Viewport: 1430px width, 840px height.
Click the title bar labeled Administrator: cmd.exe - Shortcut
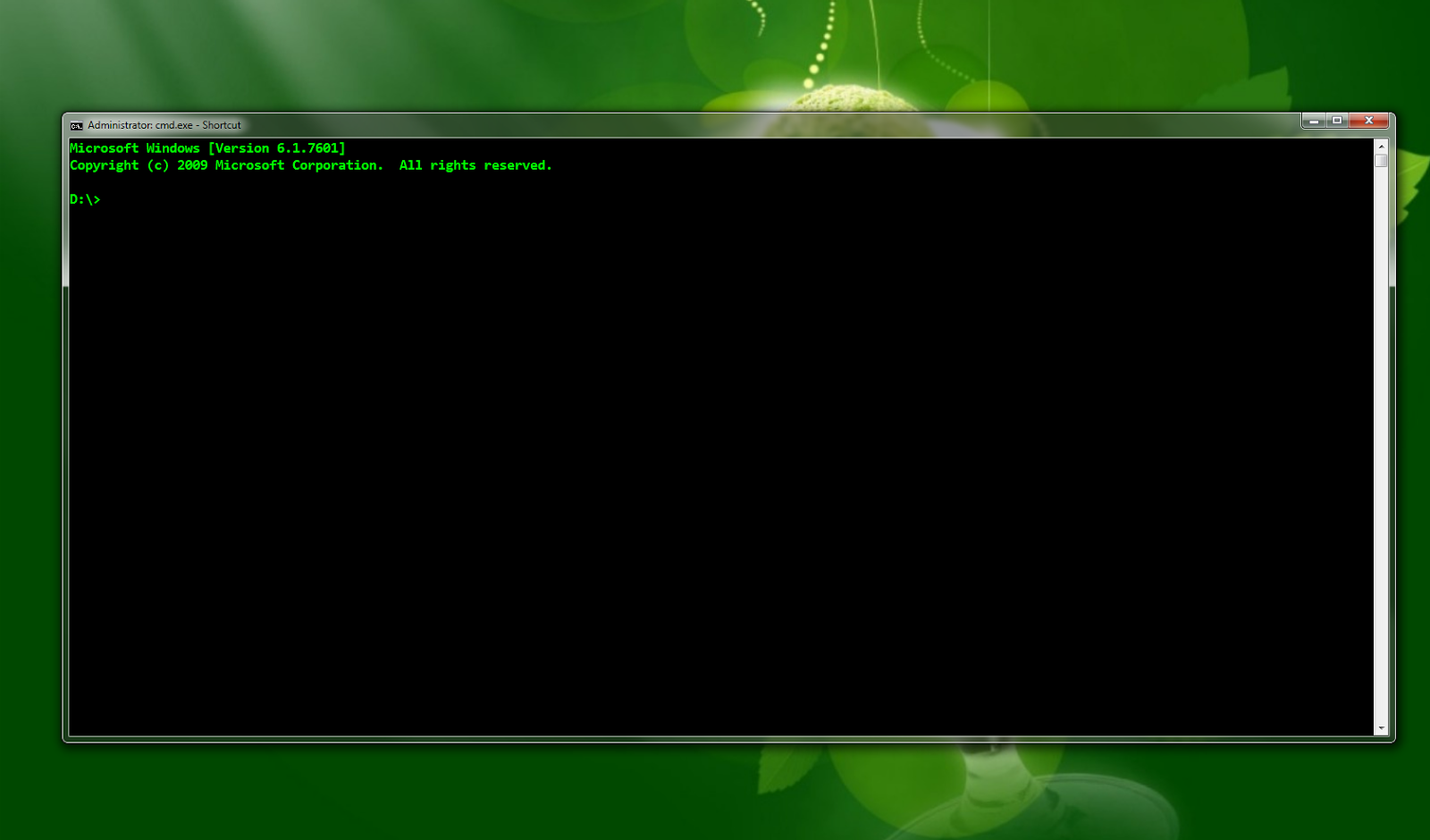(626, 125)
